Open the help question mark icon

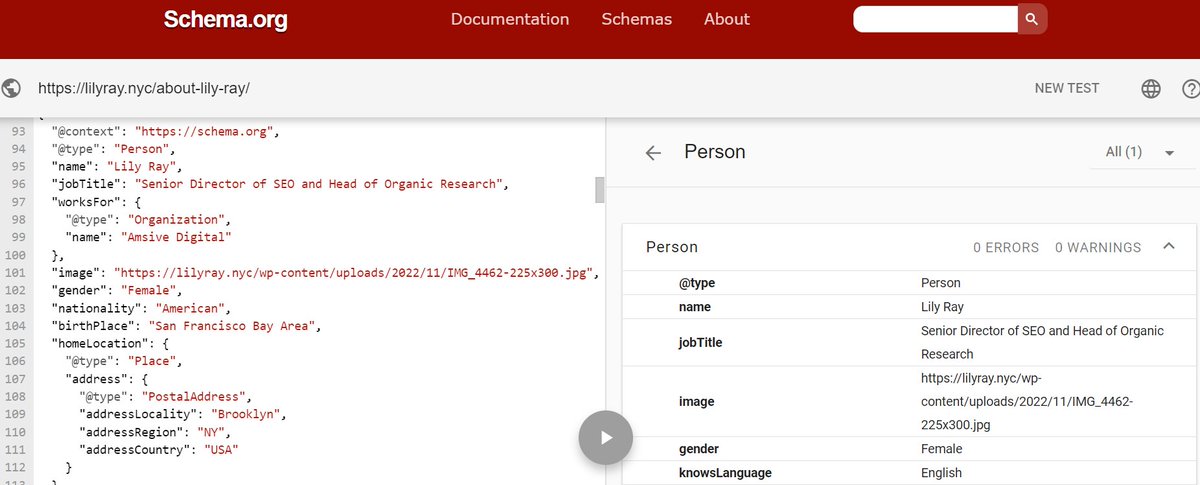coord(1190,89)
